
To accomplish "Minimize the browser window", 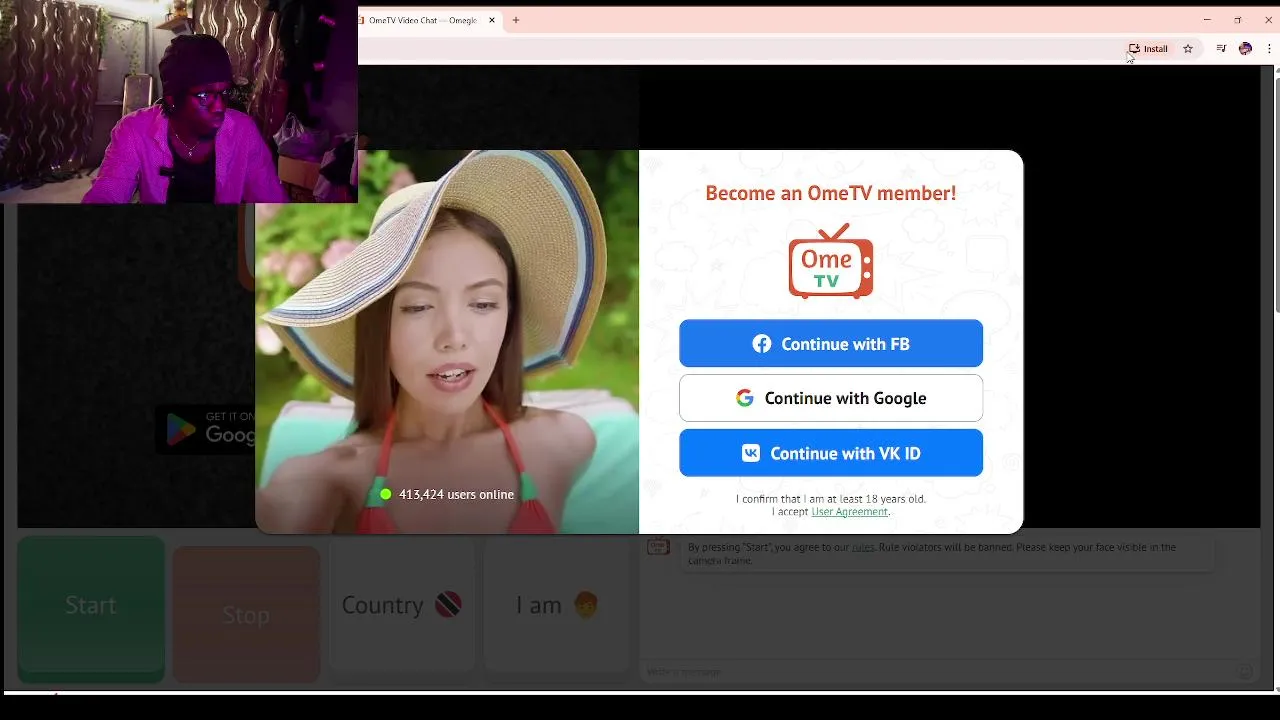I will [x=1207, y=20].
